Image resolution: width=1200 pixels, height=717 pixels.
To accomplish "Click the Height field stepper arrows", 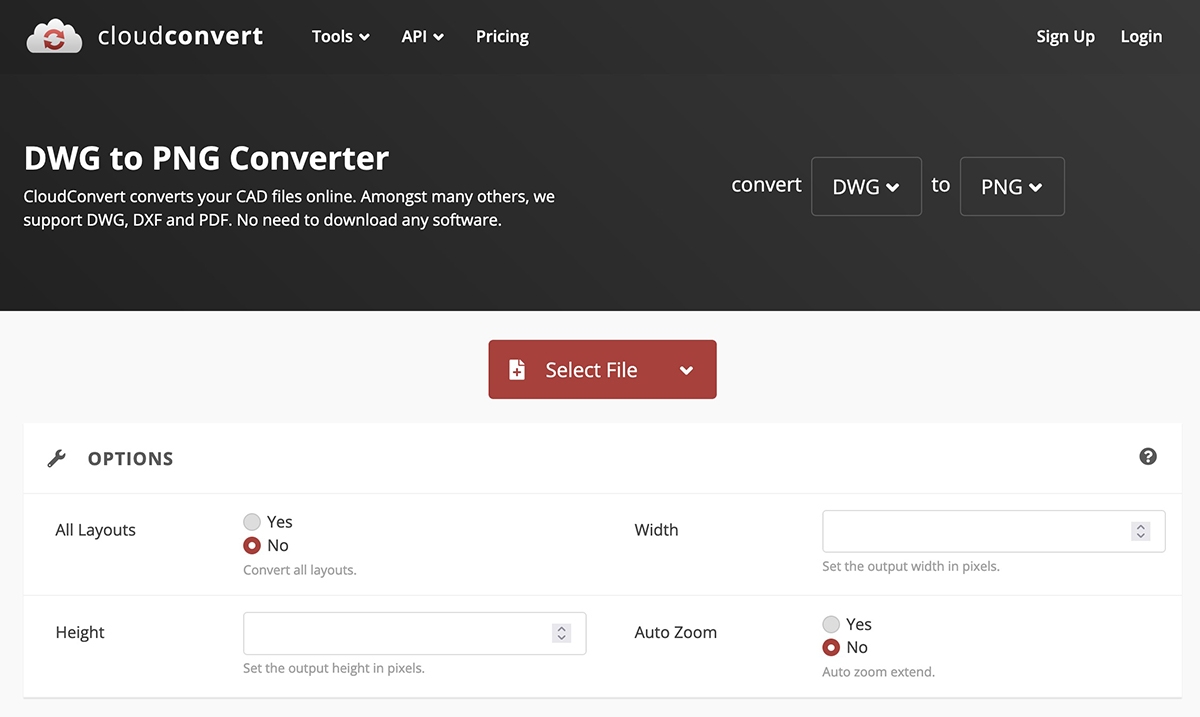I will 561,633.
